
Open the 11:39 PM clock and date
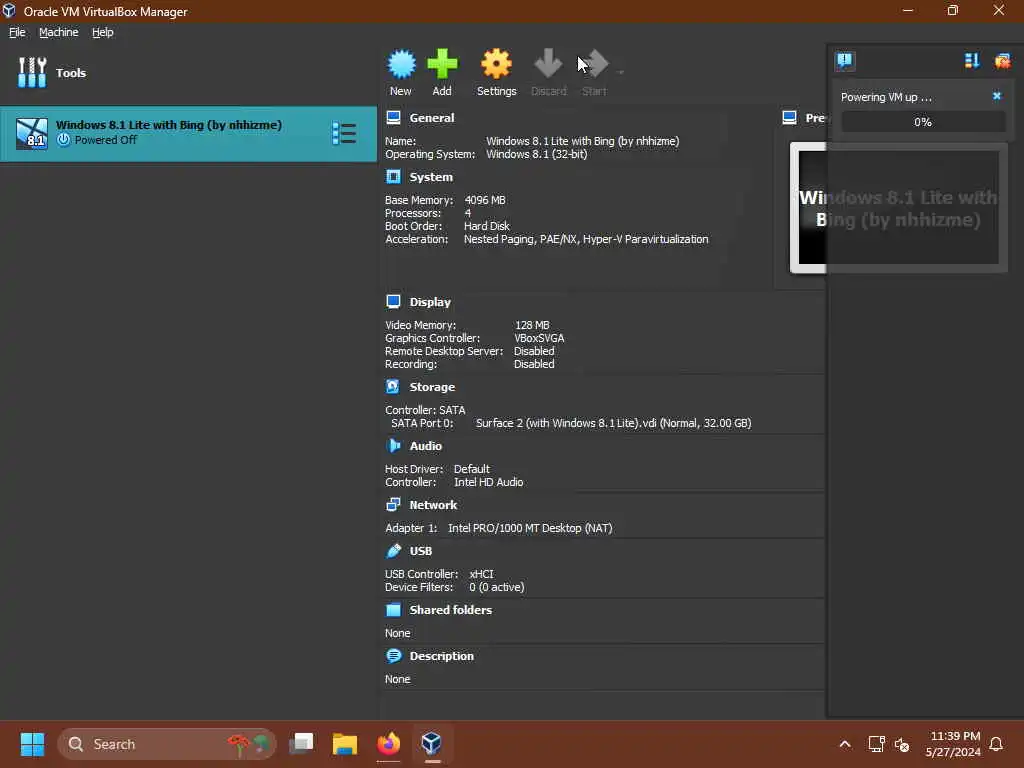[953, 744]
